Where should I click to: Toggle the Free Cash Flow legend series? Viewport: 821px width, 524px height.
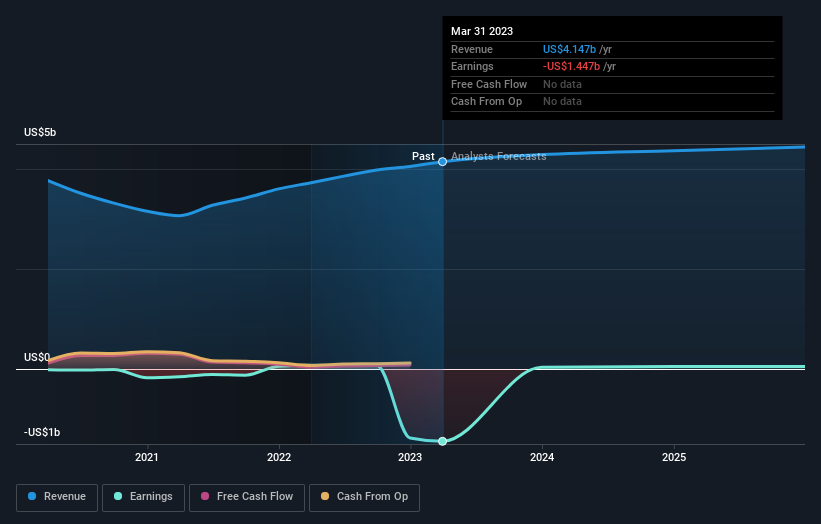[247, 497]
